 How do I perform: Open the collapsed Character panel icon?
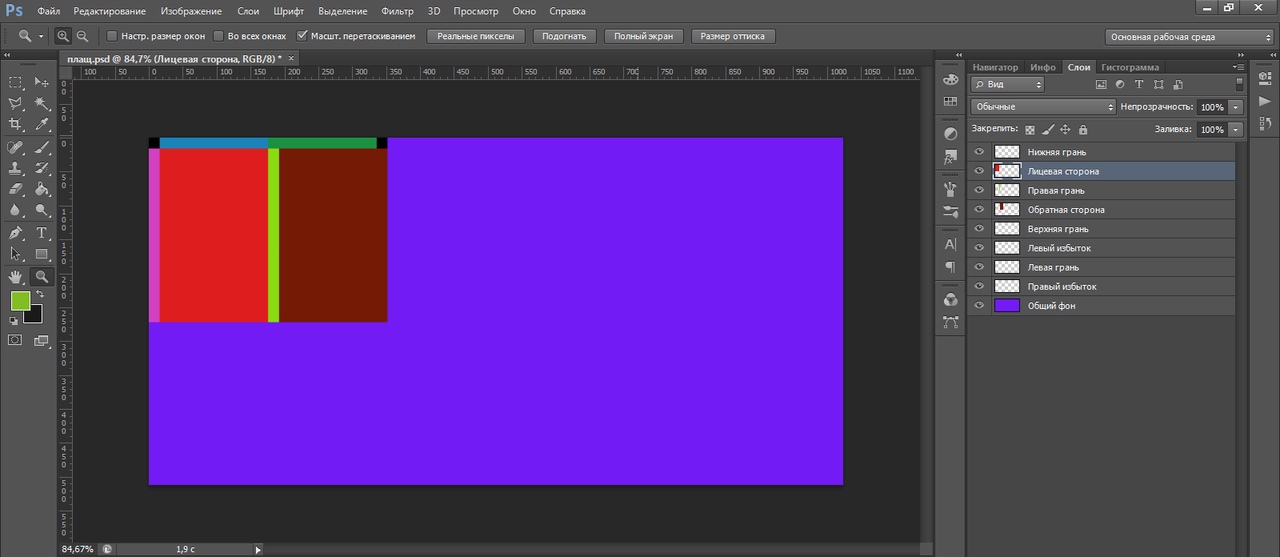pyautogui.click(x=950, y=244)
